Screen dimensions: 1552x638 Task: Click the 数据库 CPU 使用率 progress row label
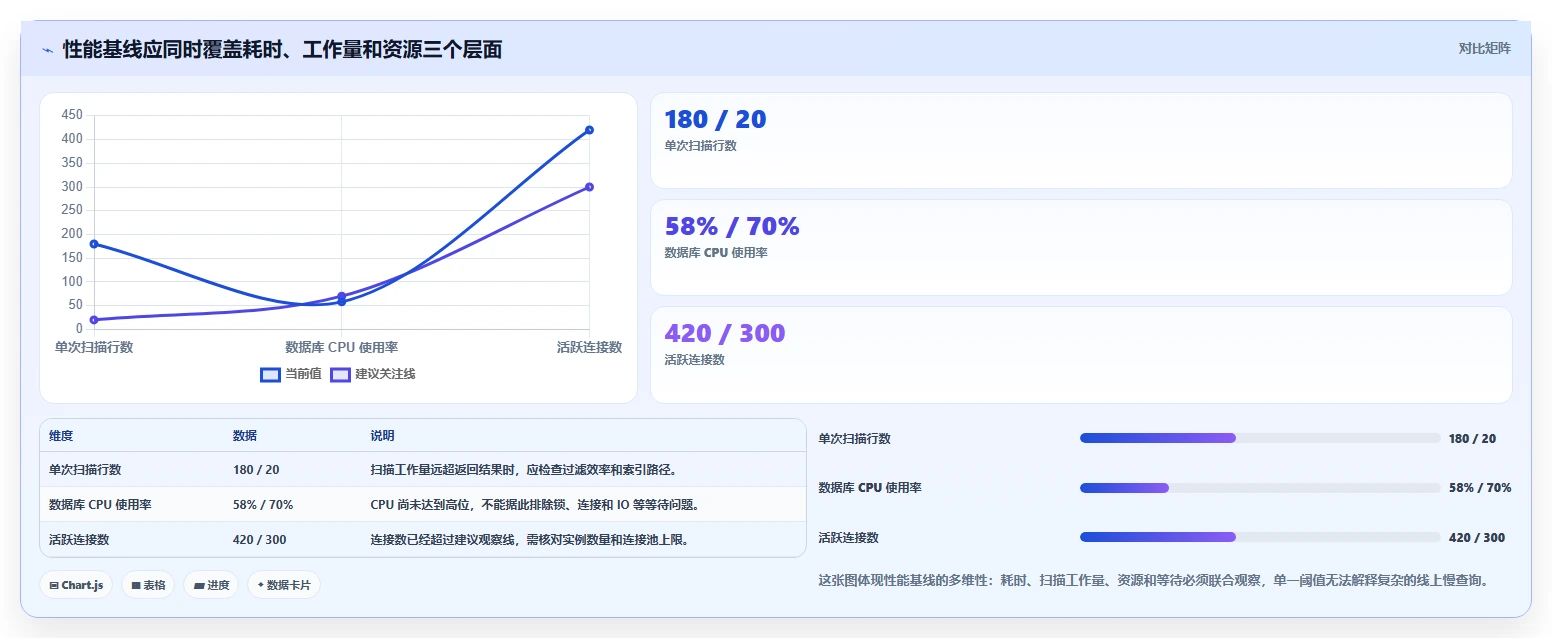point(870,488)
